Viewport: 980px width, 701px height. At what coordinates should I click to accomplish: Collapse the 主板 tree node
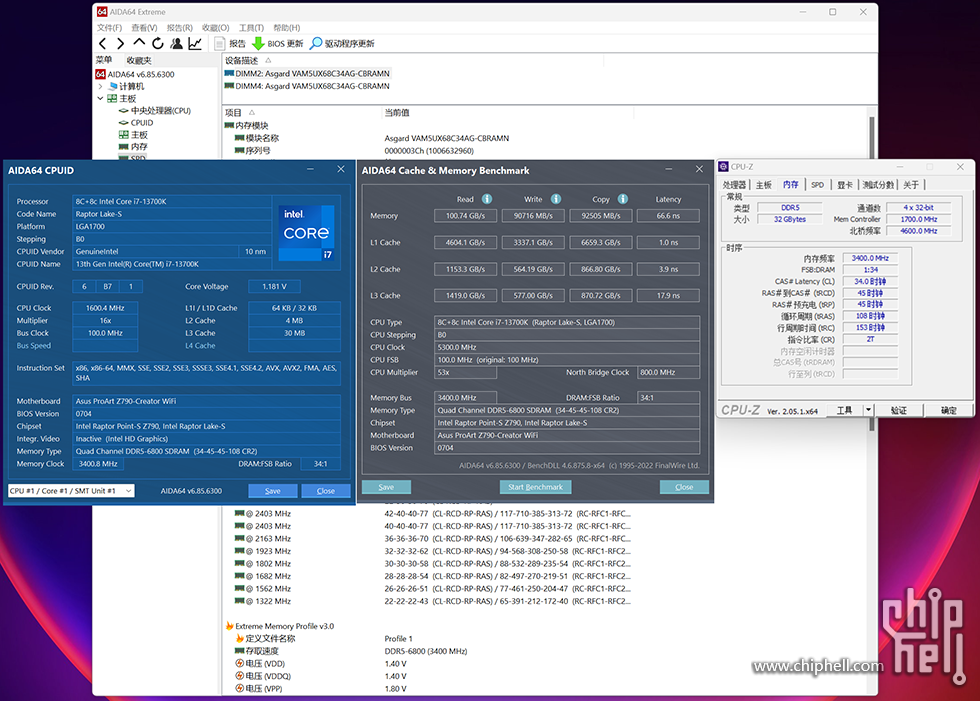pyautogui.click(x=100, y=98)
